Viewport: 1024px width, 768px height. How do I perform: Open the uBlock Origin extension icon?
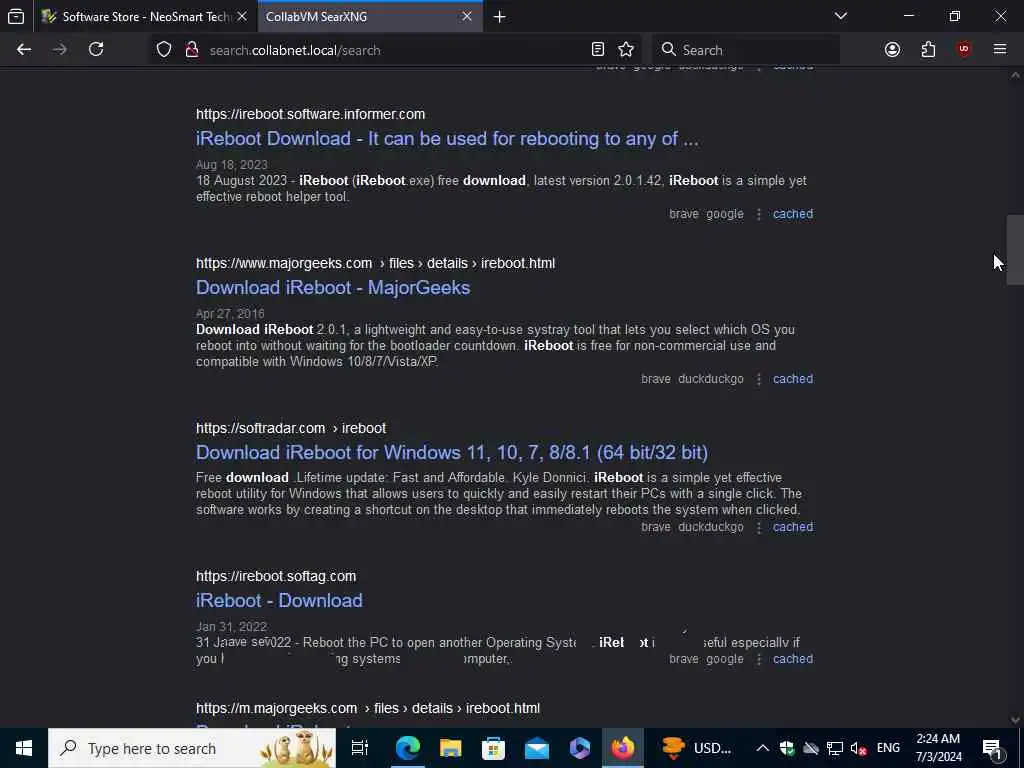tap(964, 50)
